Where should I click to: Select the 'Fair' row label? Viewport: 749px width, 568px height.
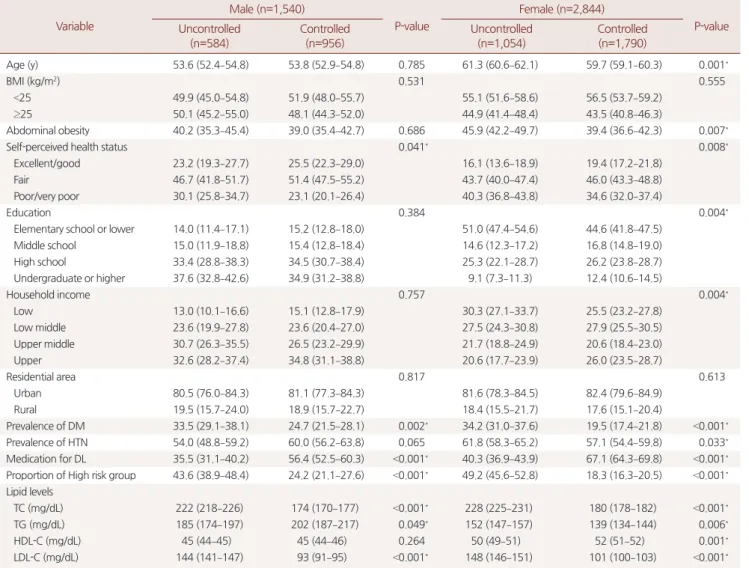(x=21, y=180)
